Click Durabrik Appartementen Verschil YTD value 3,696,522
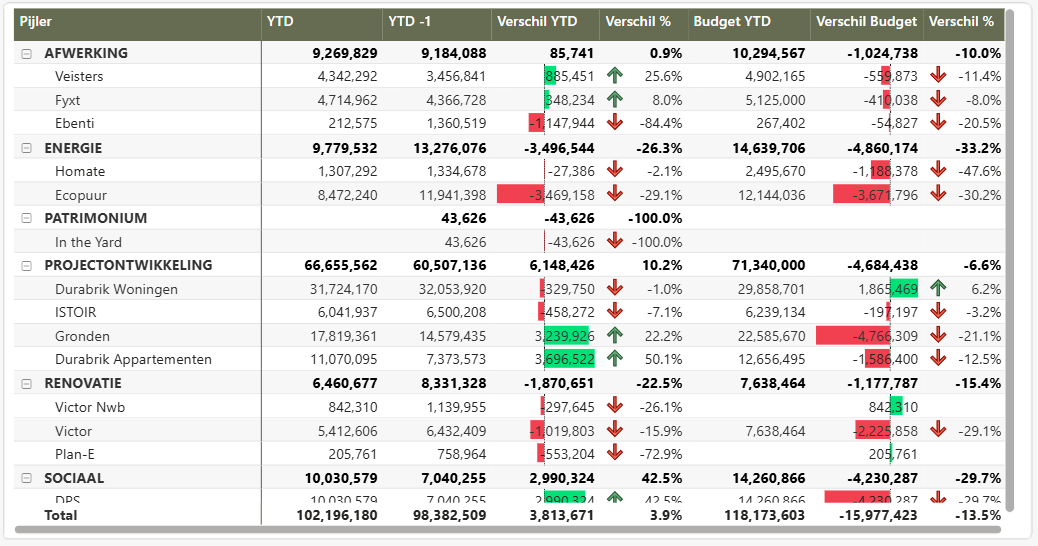This screenshot has height=546, width=1038. pos(565,360)
